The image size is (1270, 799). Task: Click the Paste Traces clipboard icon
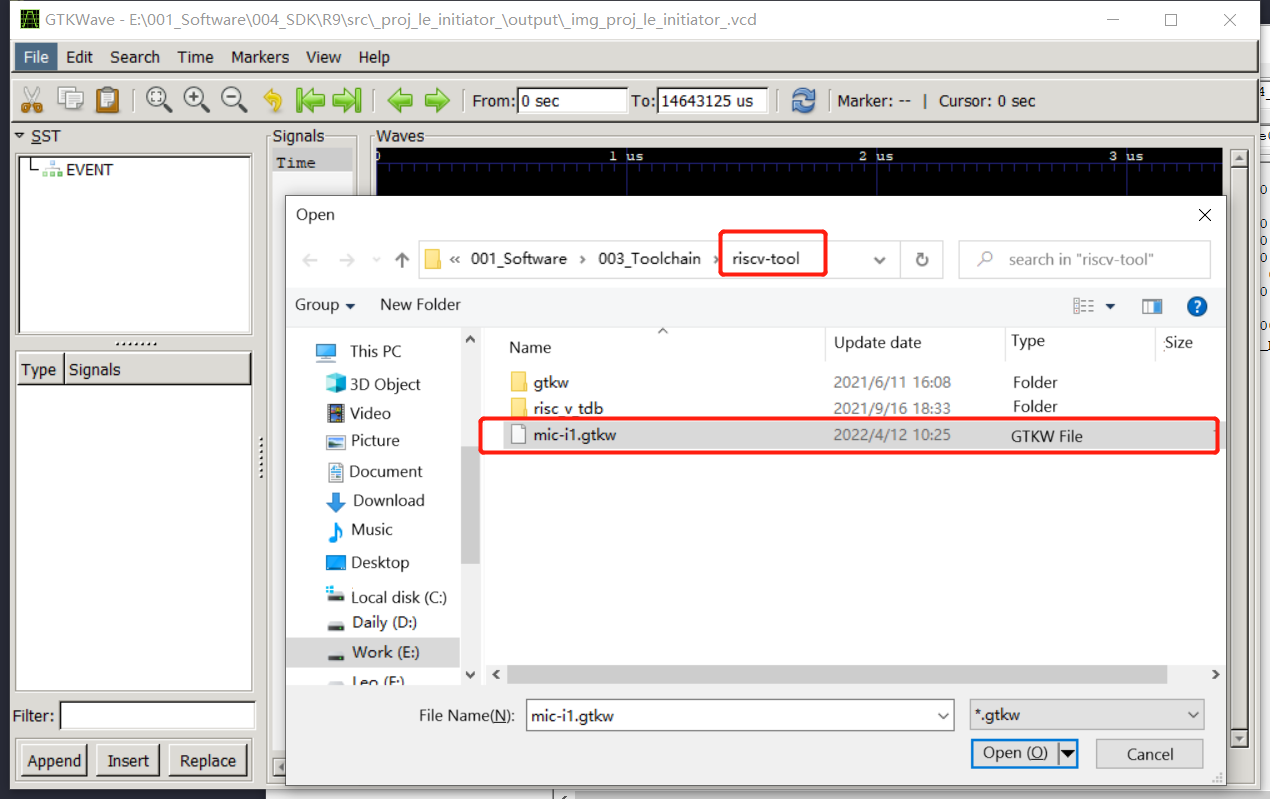pos(105,100)
